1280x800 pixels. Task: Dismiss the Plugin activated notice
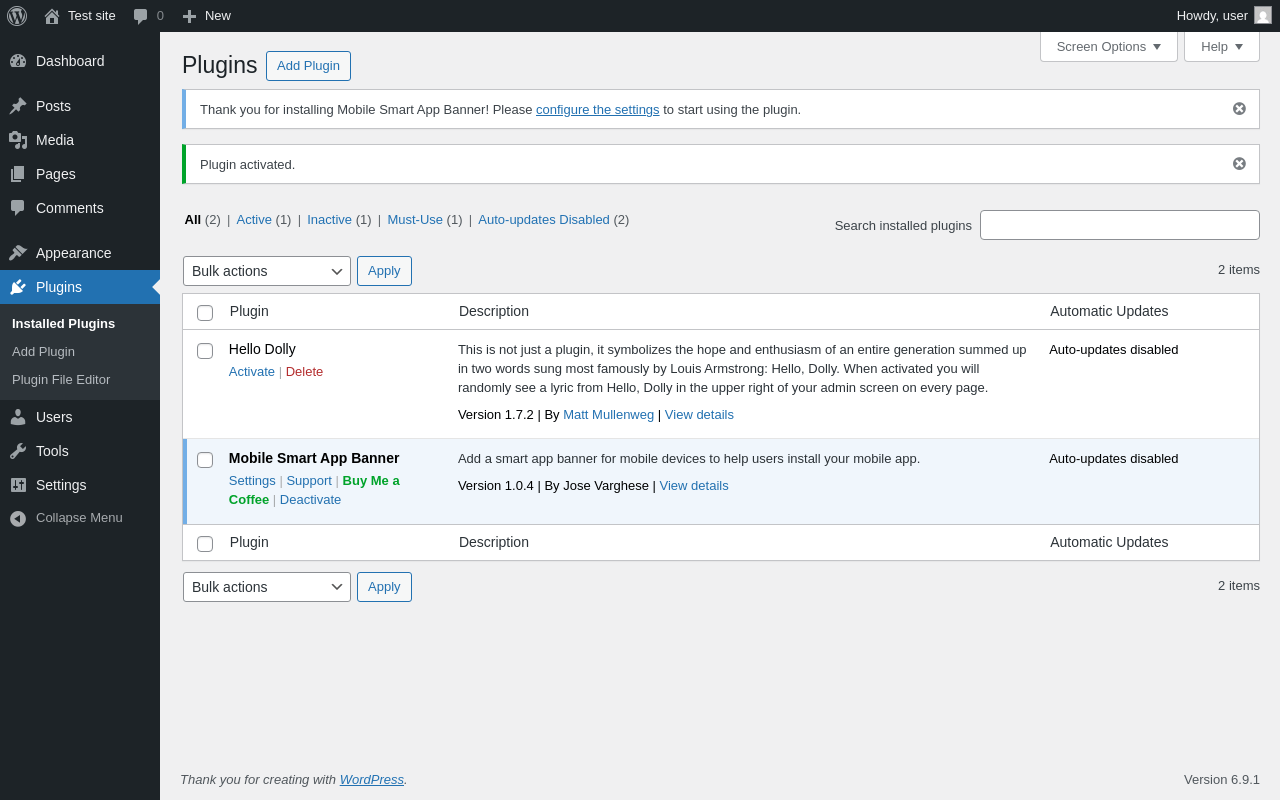tap(1239, 164)
